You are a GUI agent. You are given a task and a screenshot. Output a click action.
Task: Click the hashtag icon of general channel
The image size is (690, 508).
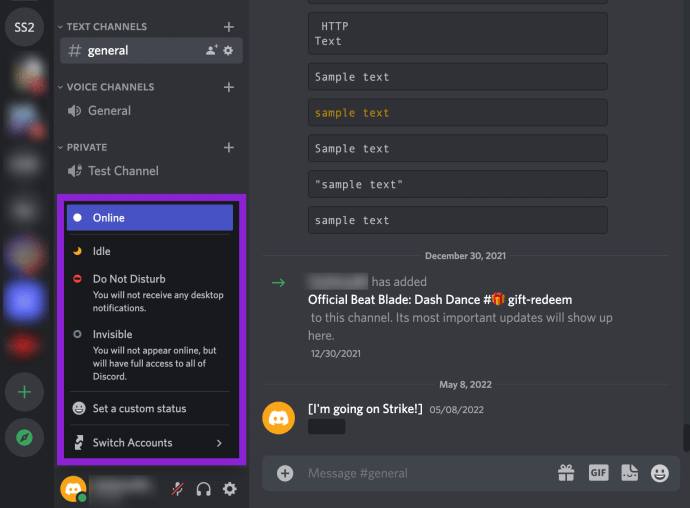[x=75, y=51]
